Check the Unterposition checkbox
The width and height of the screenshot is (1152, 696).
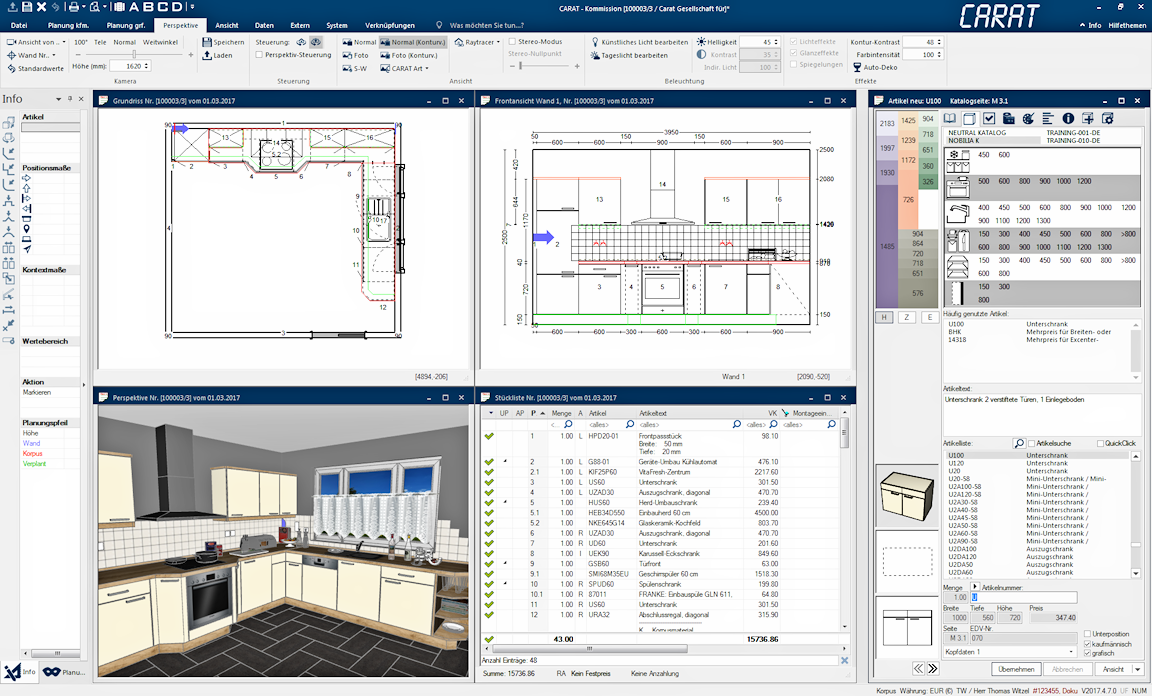[1087, 634]
